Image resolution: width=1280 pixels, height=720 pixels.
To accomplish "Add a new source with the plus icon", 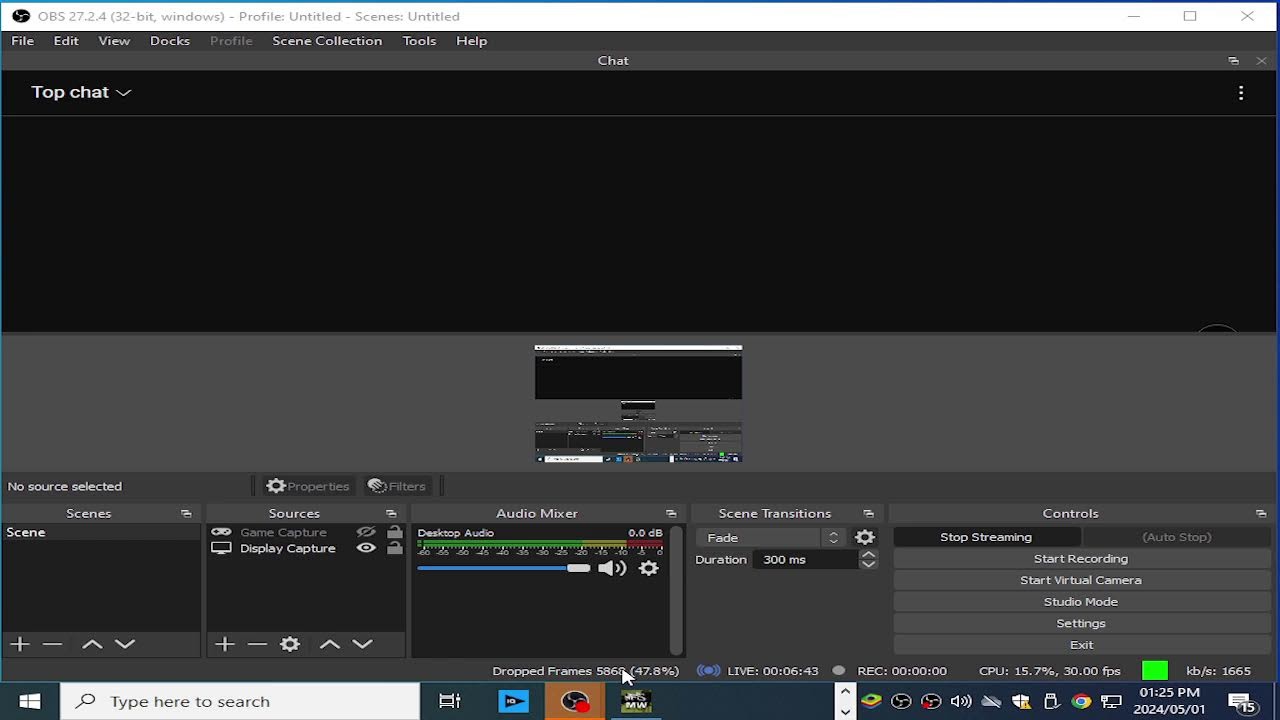I will coord(224,645).
